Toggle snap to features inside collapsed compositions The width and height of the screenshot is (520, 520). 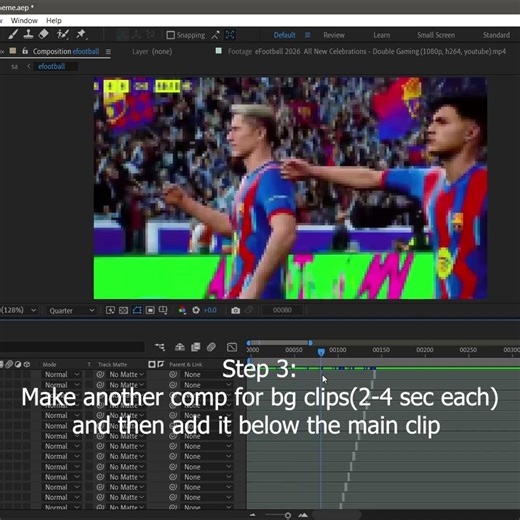click(x=230, y=35)
